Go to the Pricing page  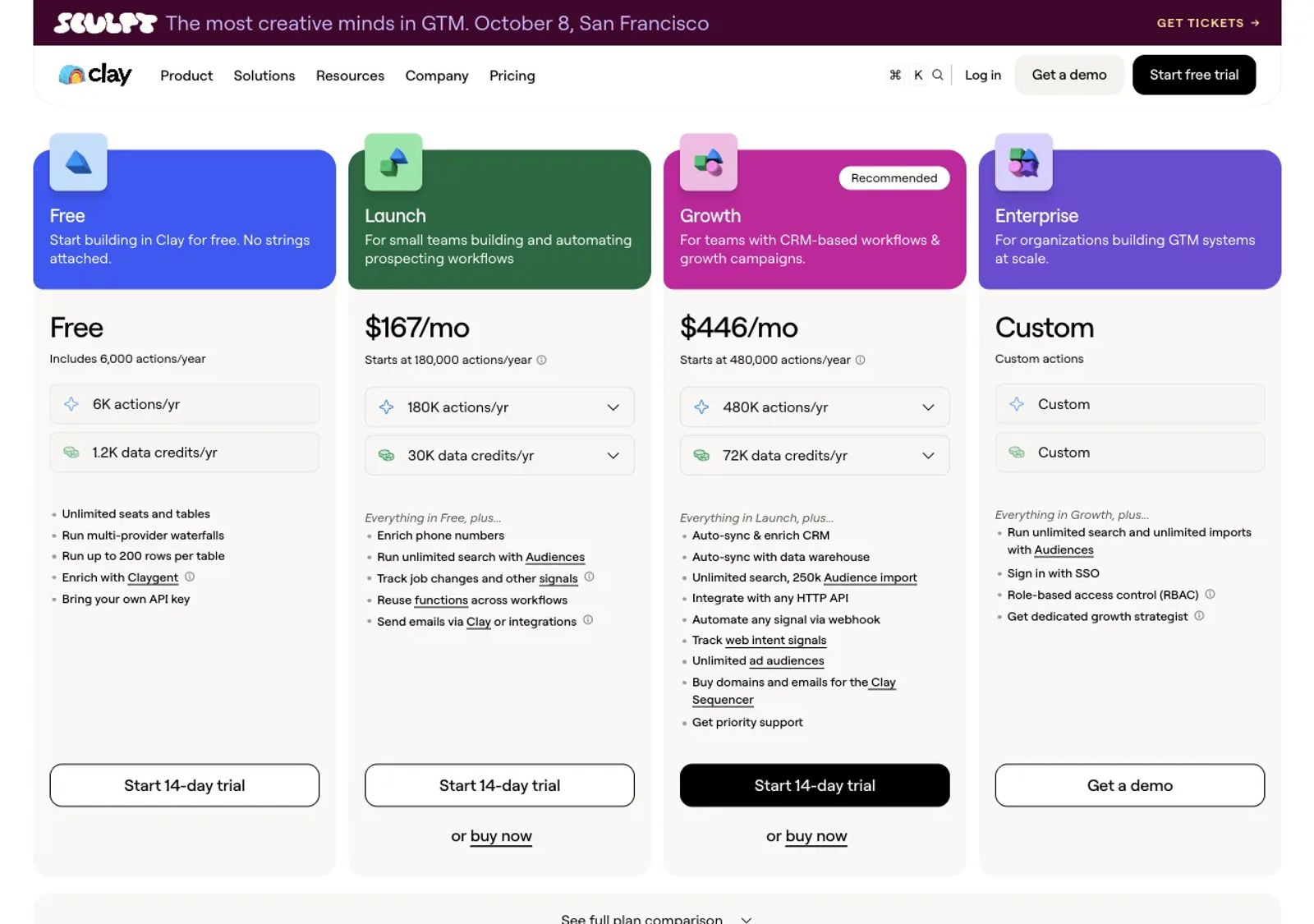pos(512,76)
